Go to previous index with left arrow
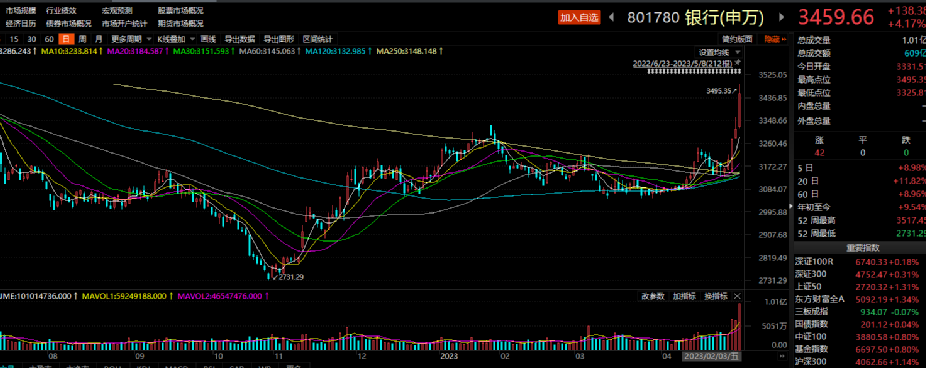The height and width of the screenshot is (368, 926). coord(612,17)
